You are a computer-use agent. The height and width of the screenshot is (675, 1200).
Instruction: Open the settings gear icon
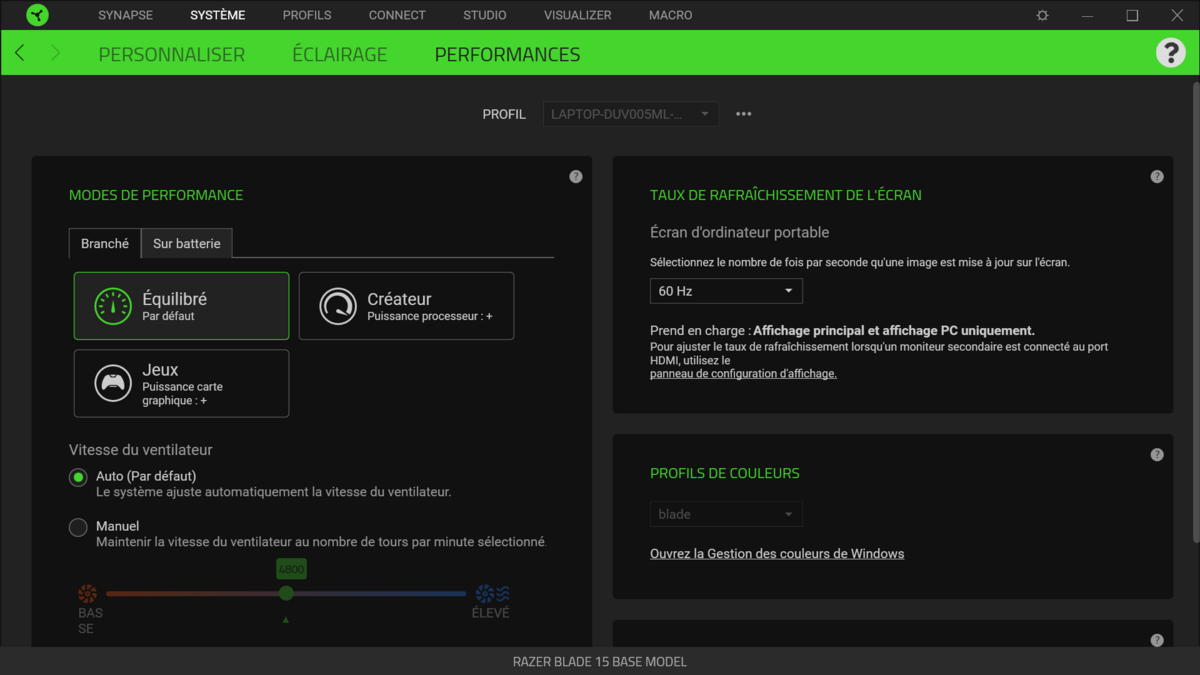coord(1042,15)
